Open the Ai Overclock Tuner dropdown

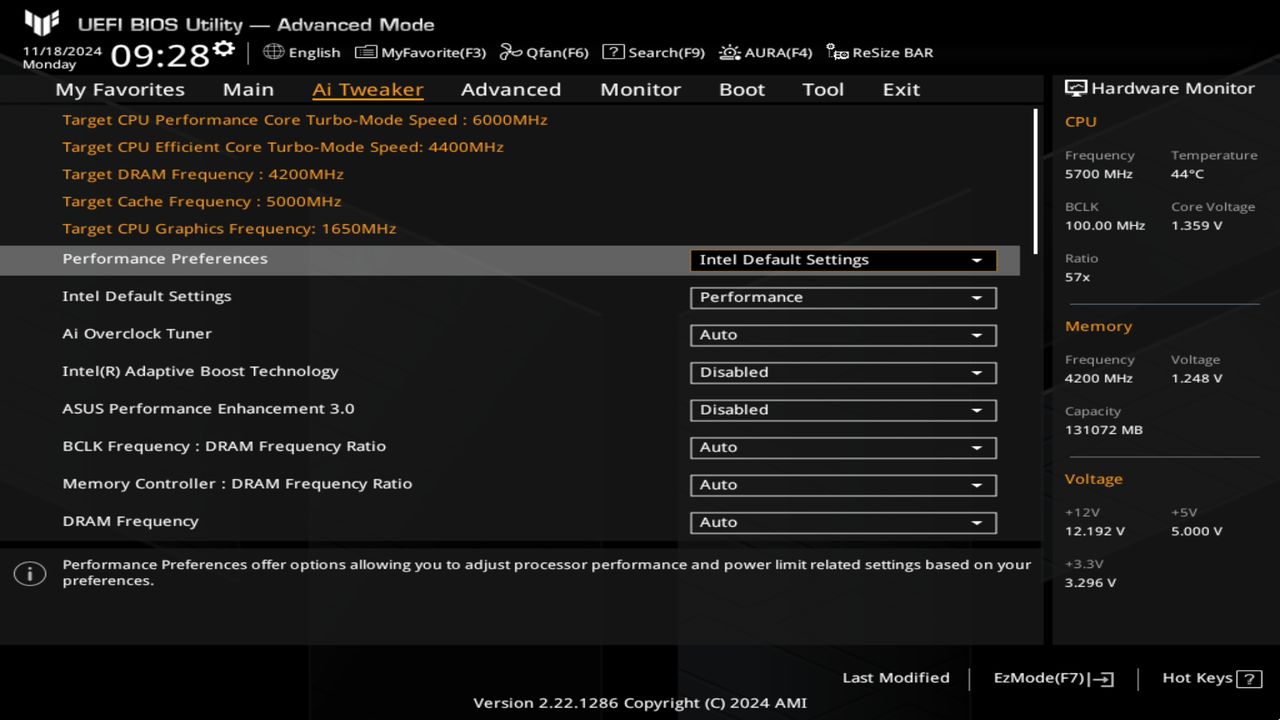843,335
